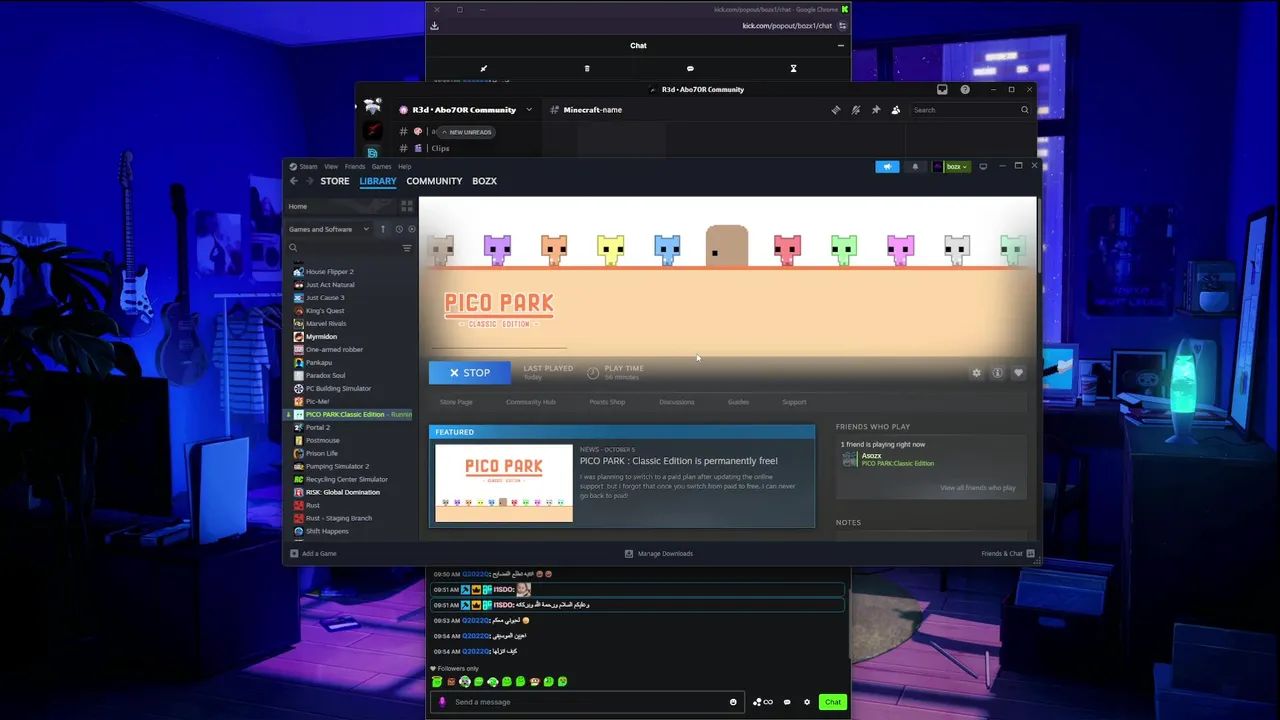
Task: Toggle ready-to-play filter icon in library
Action: tap(411, 229)
